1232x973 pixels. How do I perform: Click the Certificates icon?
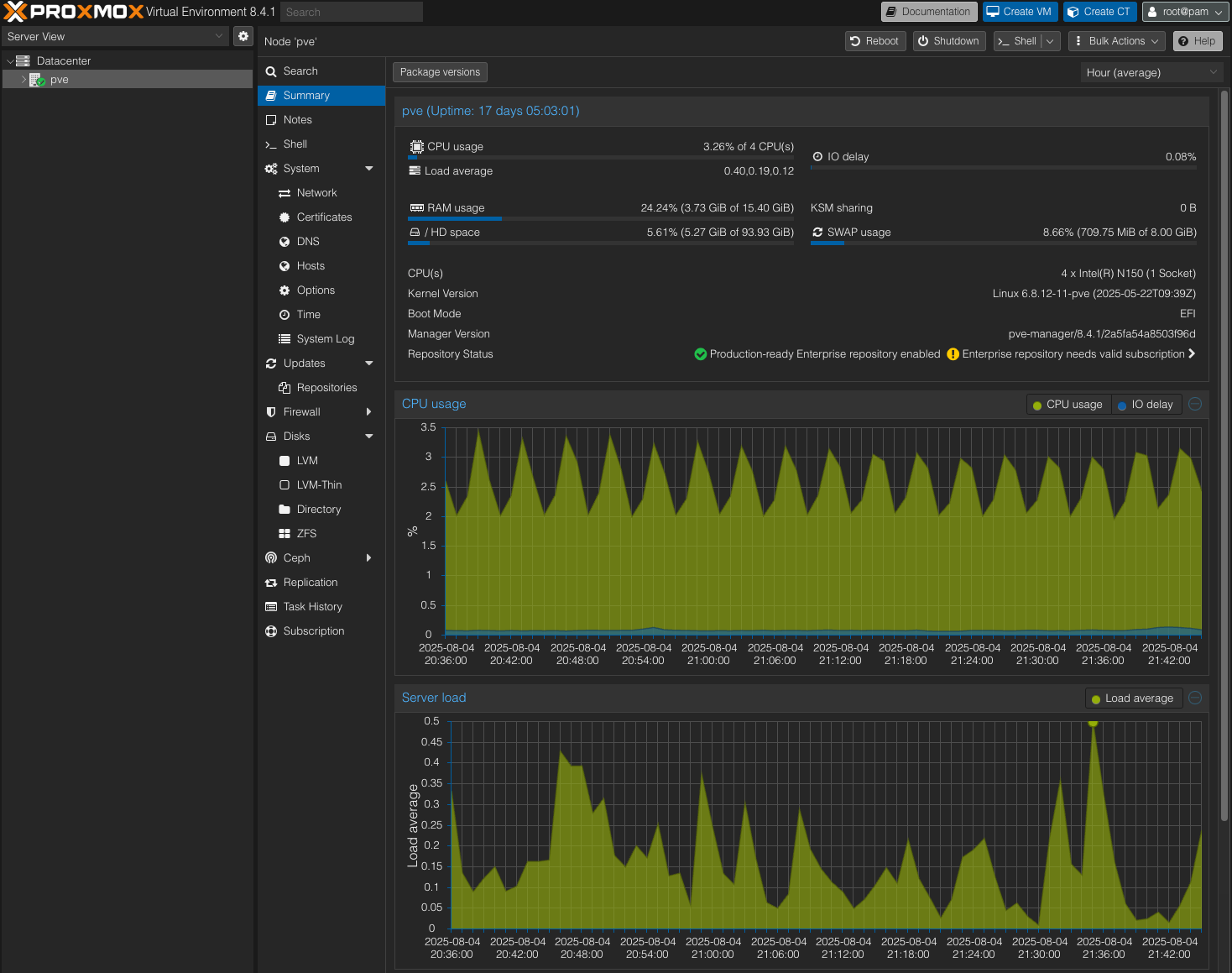tap(285, 217)
